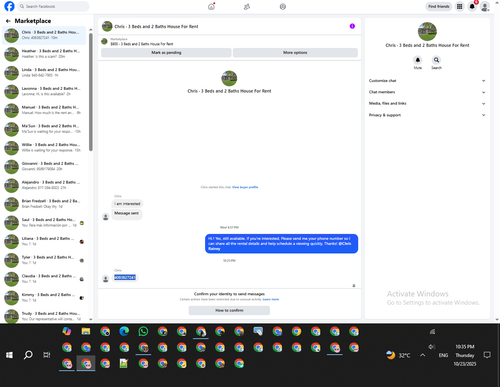Screen dimensions: 500x387
Task: Open Giovanni conversation in the list
Action: coord(44,166)
